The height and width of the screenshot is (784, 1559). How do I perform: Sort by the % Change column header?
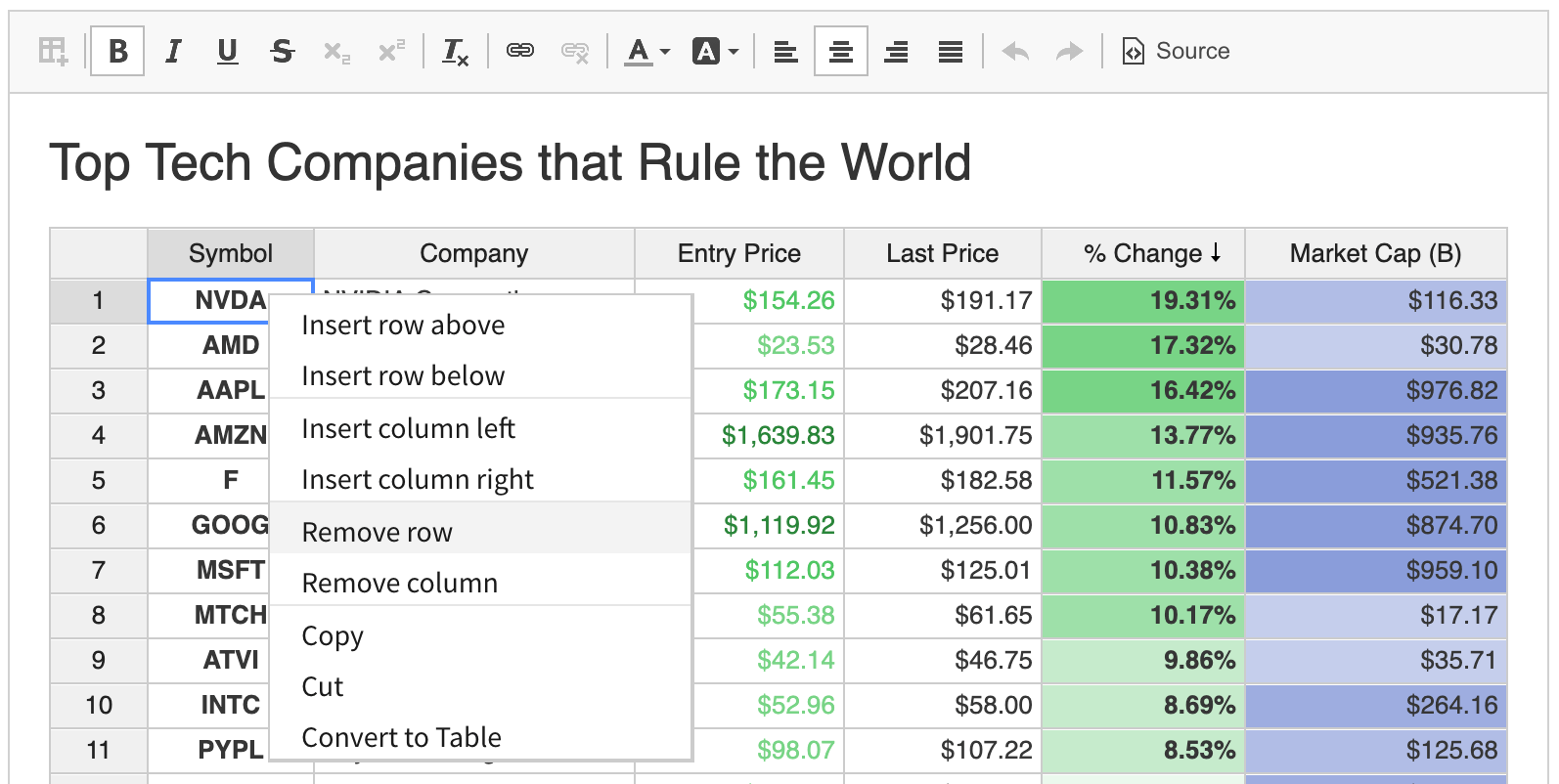pyautogui.click(x=1143, y=253)
